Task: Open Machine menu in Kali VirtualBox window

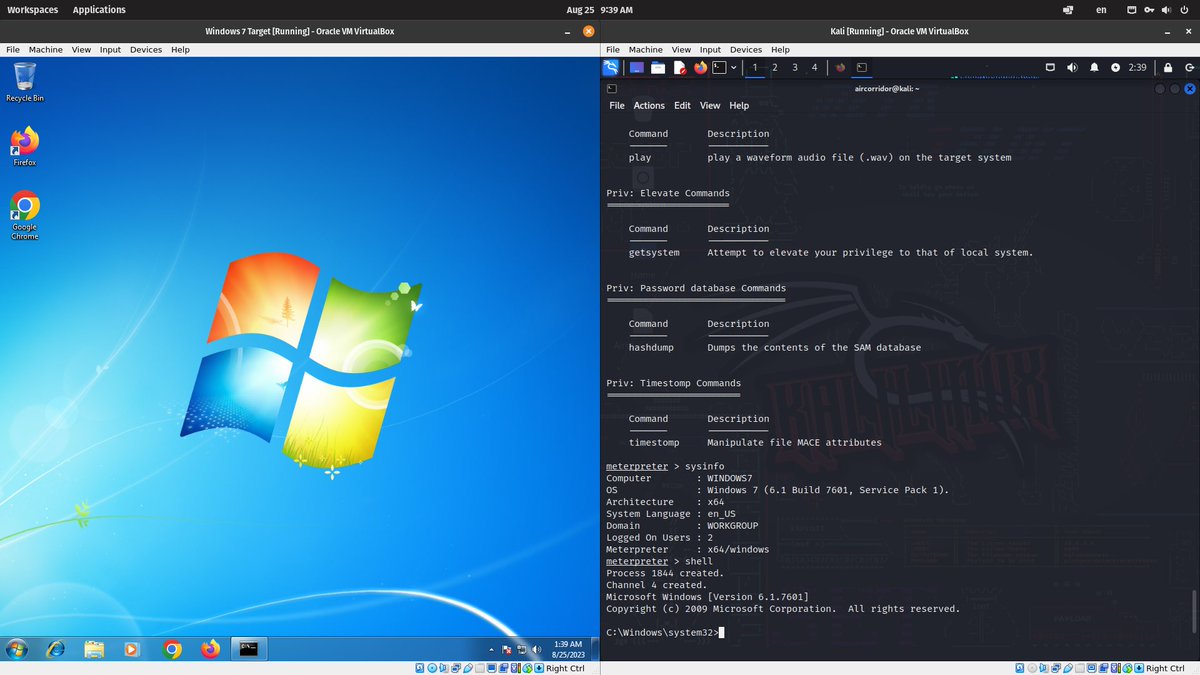Action: 645,49
